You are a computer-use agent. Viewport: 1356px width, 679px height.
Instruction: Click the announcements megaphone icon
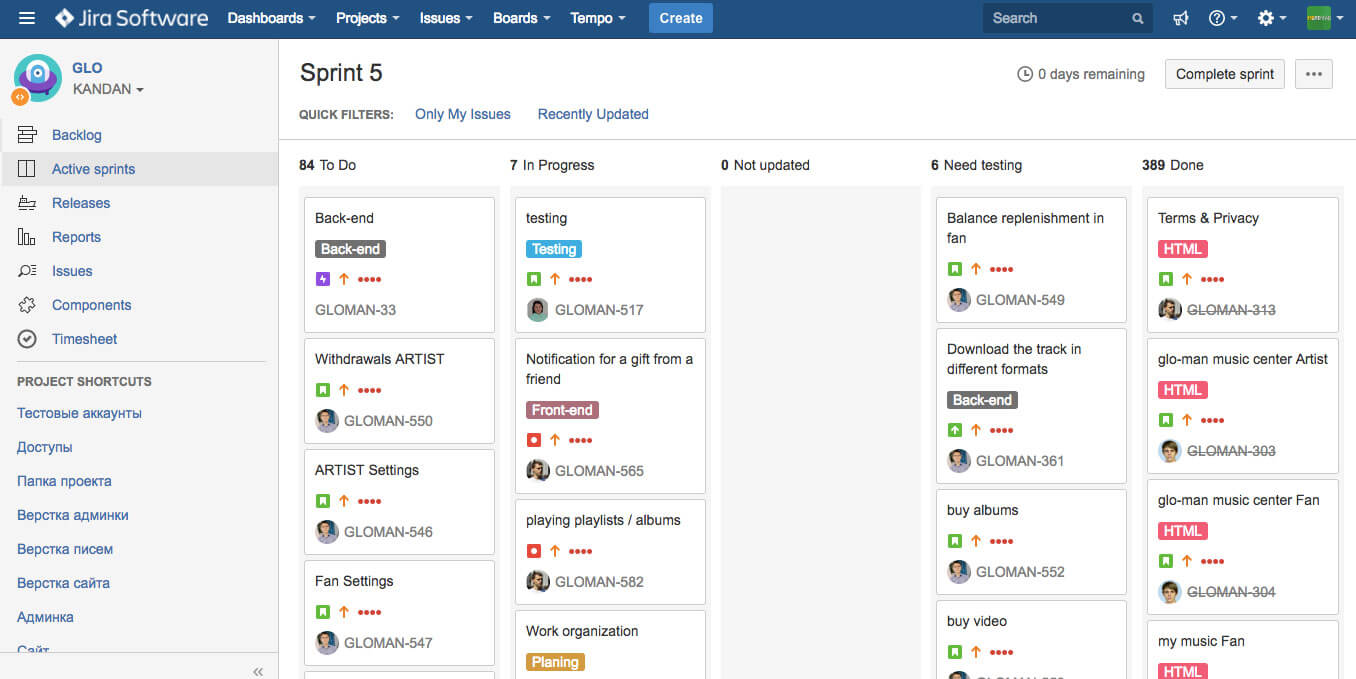coord(1180,17)
